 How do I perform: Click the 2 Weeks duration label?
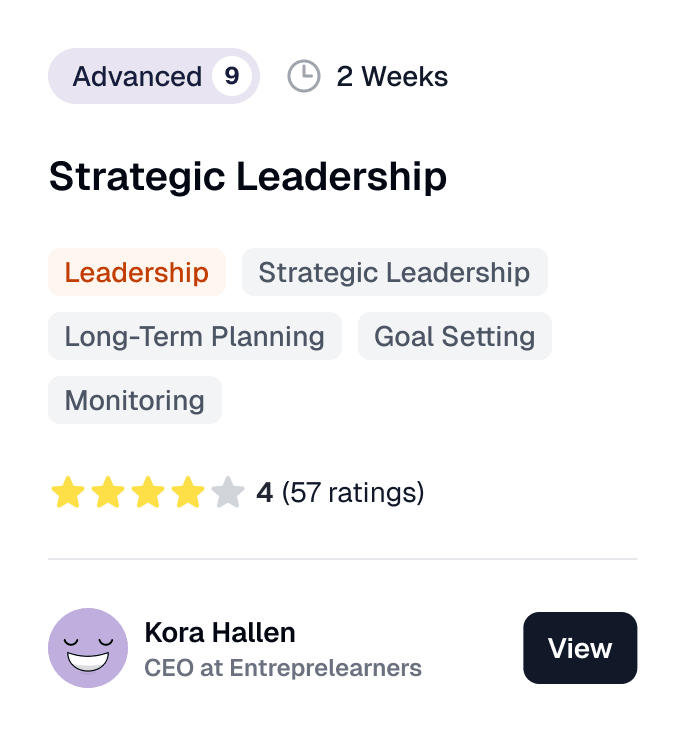pyautogui.click(x=392, y=77)
